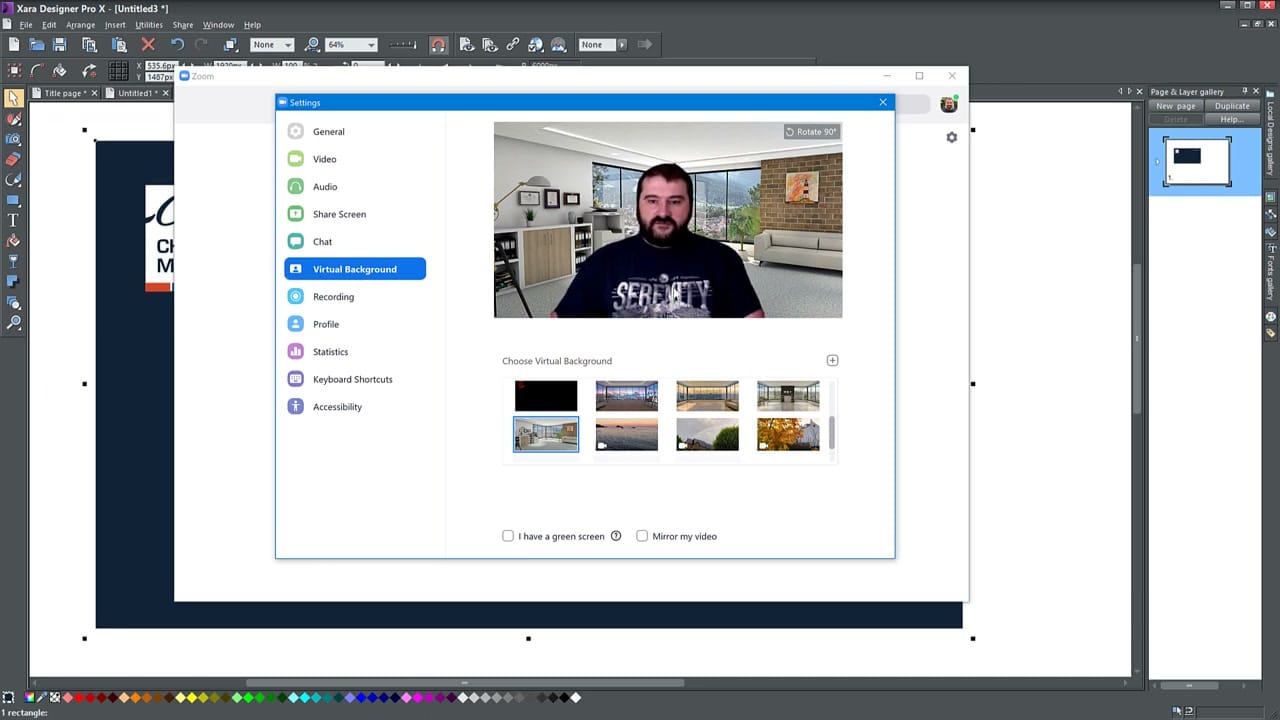The width and height of the screenshot is (1280, 720).
Task: Select the Photo tool camera icon
Action: click(14, 140)
